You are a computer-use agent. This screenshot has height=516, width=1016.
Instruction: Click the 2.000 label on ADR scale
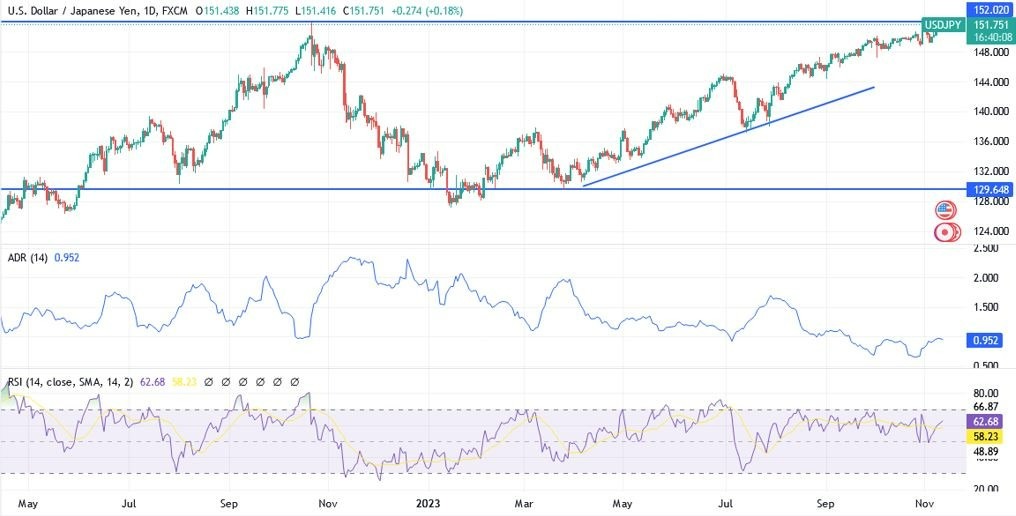[985, 278]
